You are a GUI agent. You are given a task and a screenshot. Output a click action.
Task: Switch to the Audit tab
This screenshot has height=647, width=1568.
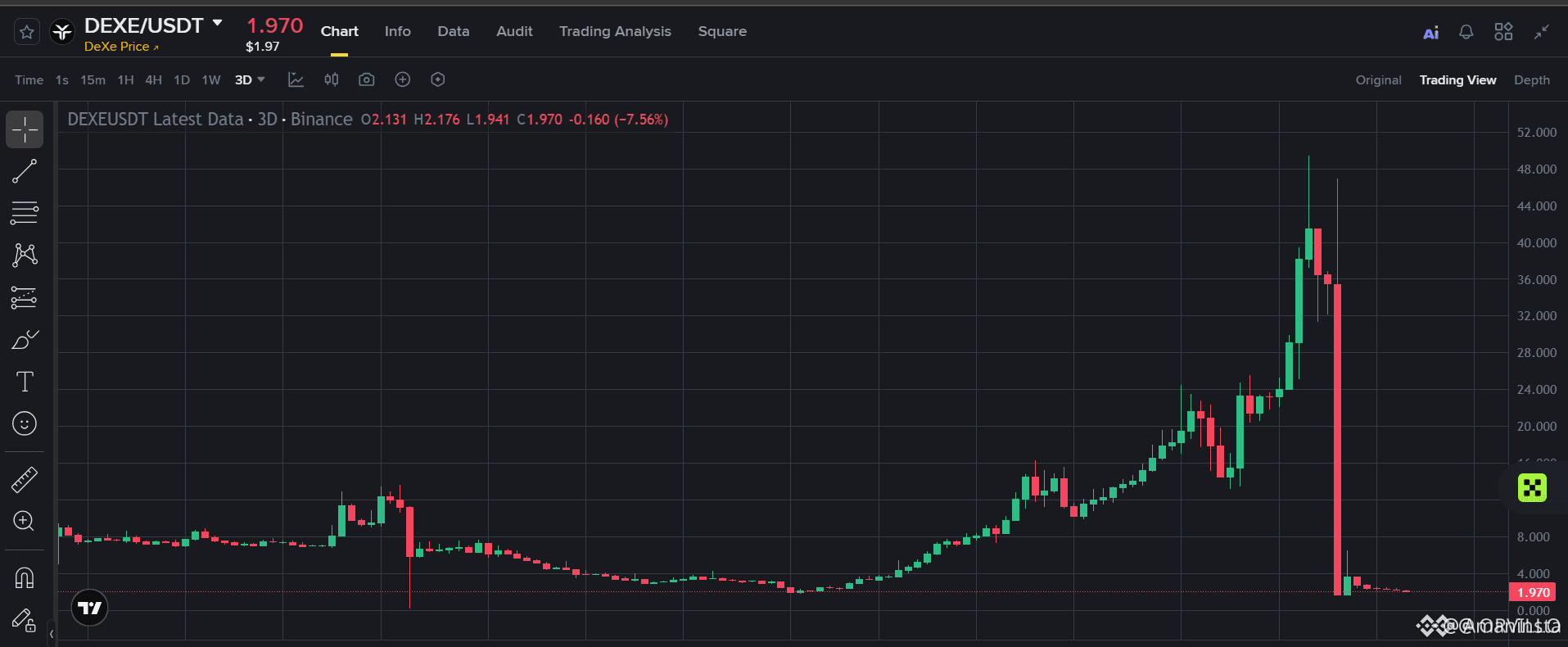tap(514, 31)
